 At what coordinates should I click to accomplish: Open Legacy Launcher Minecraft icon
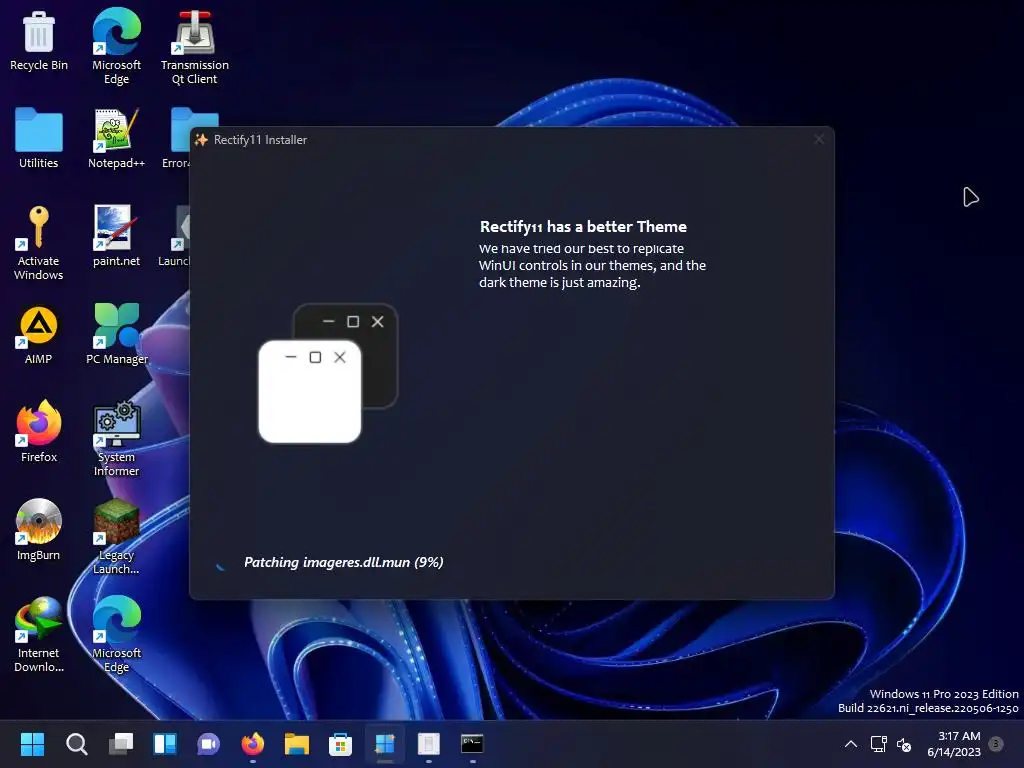(116, 537)
